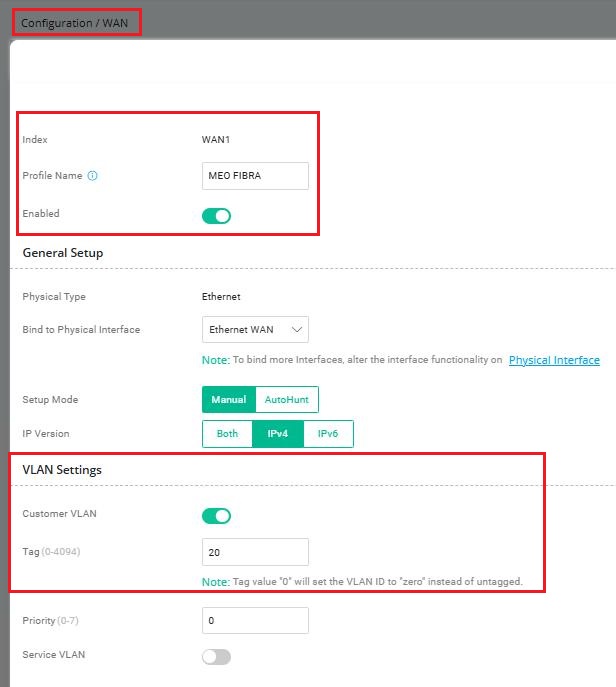Enable the Service VLAN switch
The image size is (616, 687).
[216, 656]
